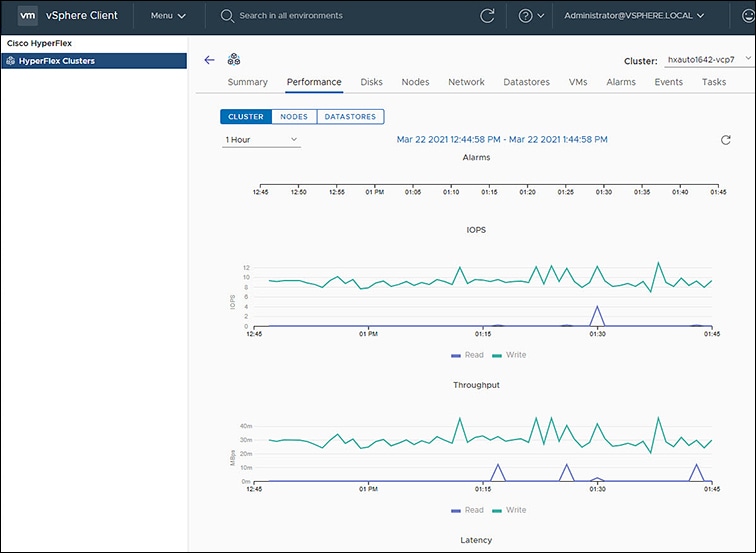Open the help question mark icon
Screen dimensions: 756x553
coord(525,16)
